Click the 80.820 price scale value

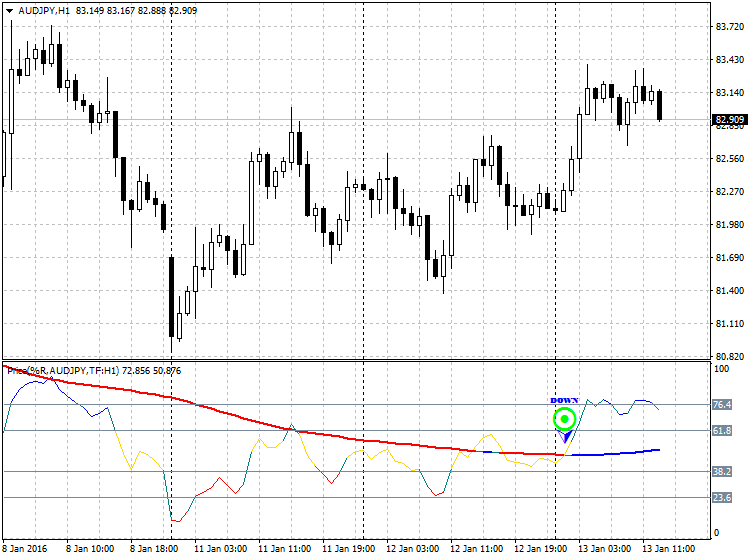click(727, 356)
